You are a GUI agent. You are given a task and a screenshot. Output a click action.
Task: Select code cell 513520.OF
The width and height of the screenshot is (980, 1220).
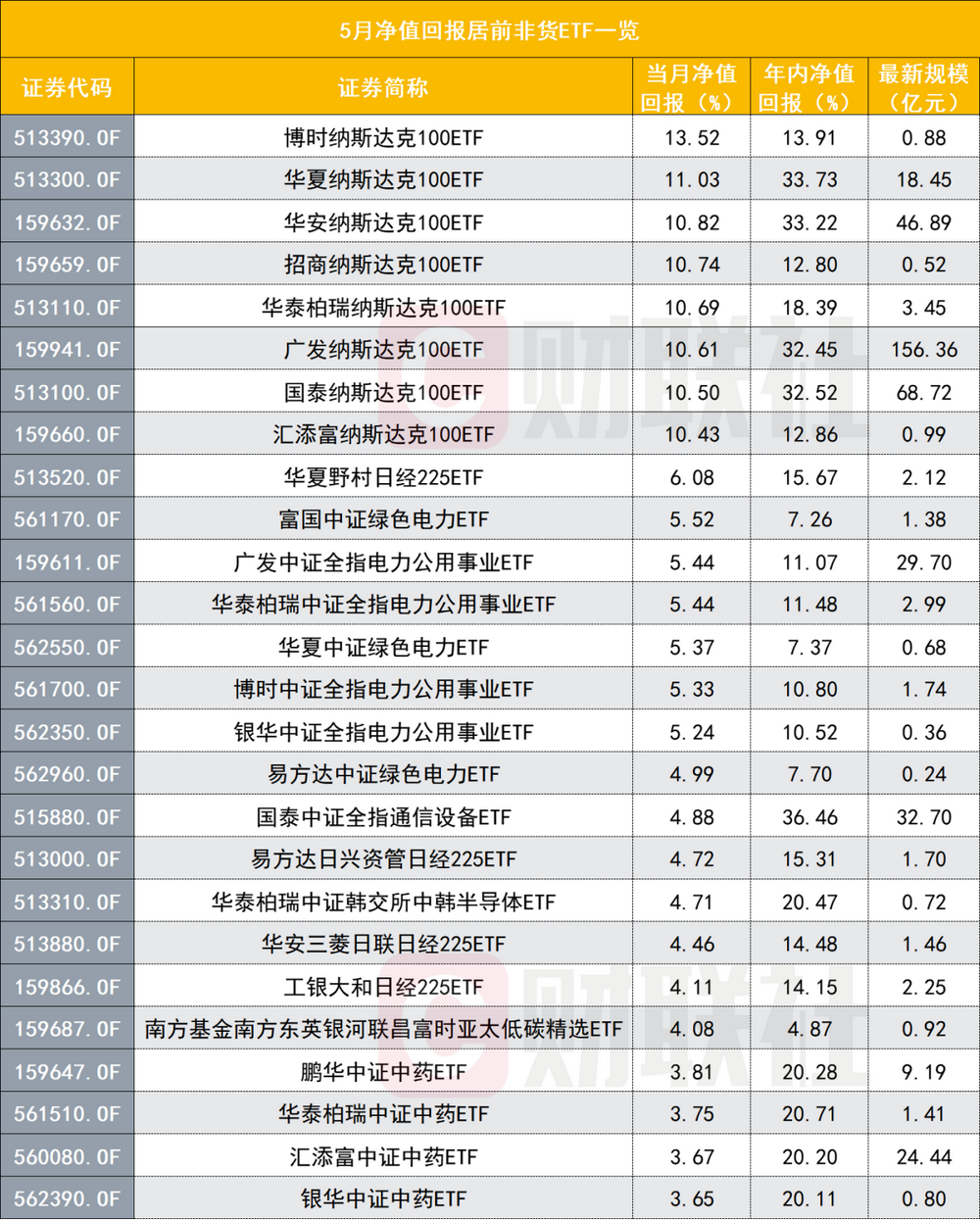point(67,478)
